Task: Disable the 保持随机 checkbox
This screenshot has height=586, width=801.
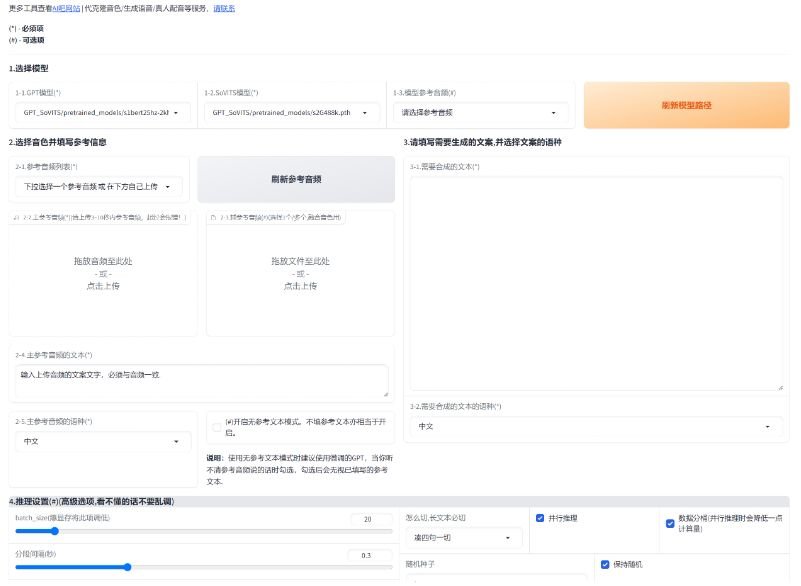Action: (605, 564)
